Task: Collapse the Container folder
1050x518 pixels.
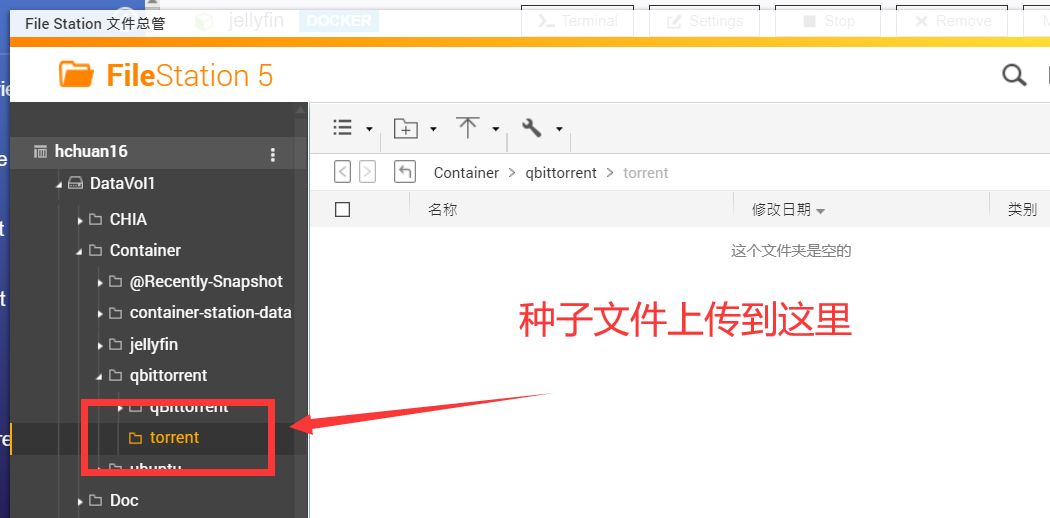Action: [79, 252]
